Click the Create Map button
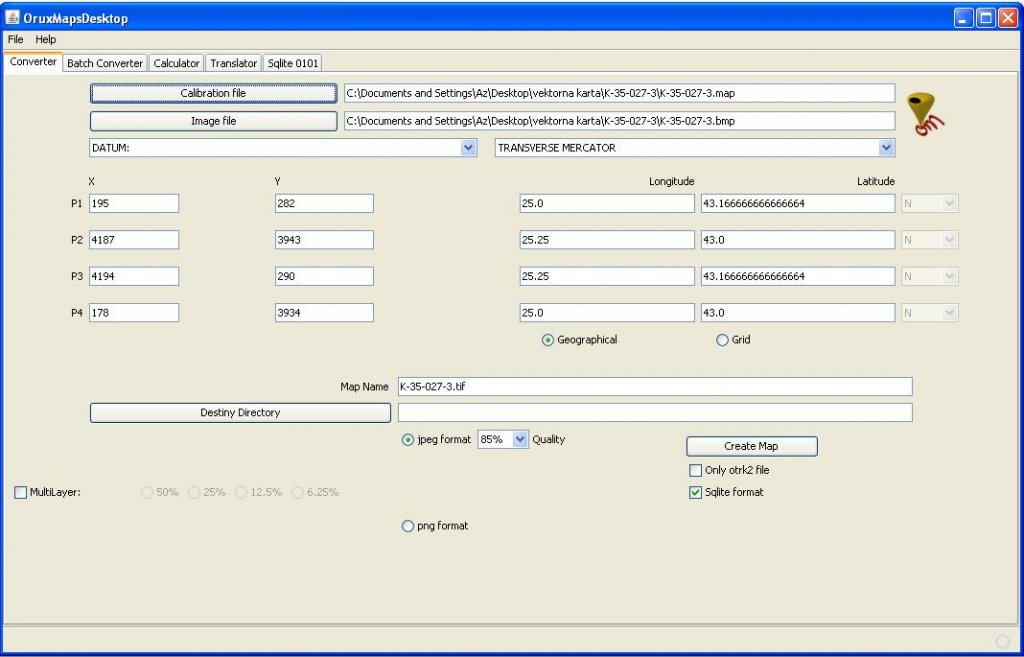This screenshot has width=1024, height=657. pos(751,446)
